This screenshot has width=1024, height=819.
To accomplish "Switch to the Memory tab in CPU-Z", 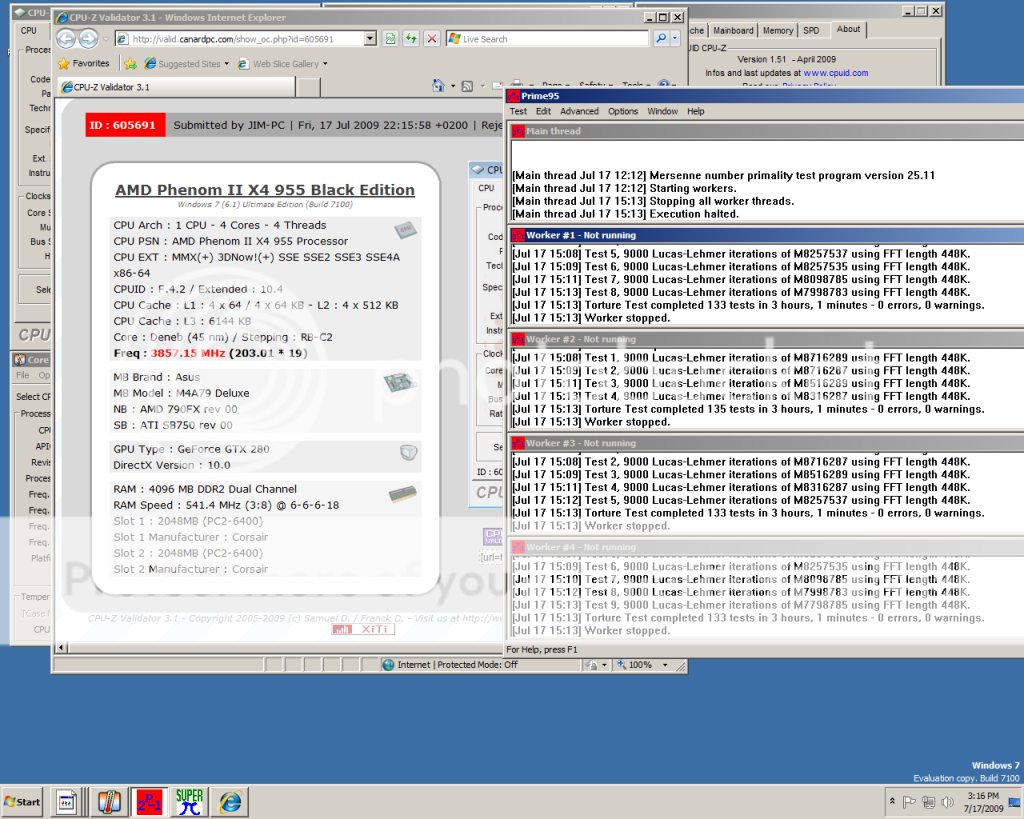I will (x=778, y=30).
